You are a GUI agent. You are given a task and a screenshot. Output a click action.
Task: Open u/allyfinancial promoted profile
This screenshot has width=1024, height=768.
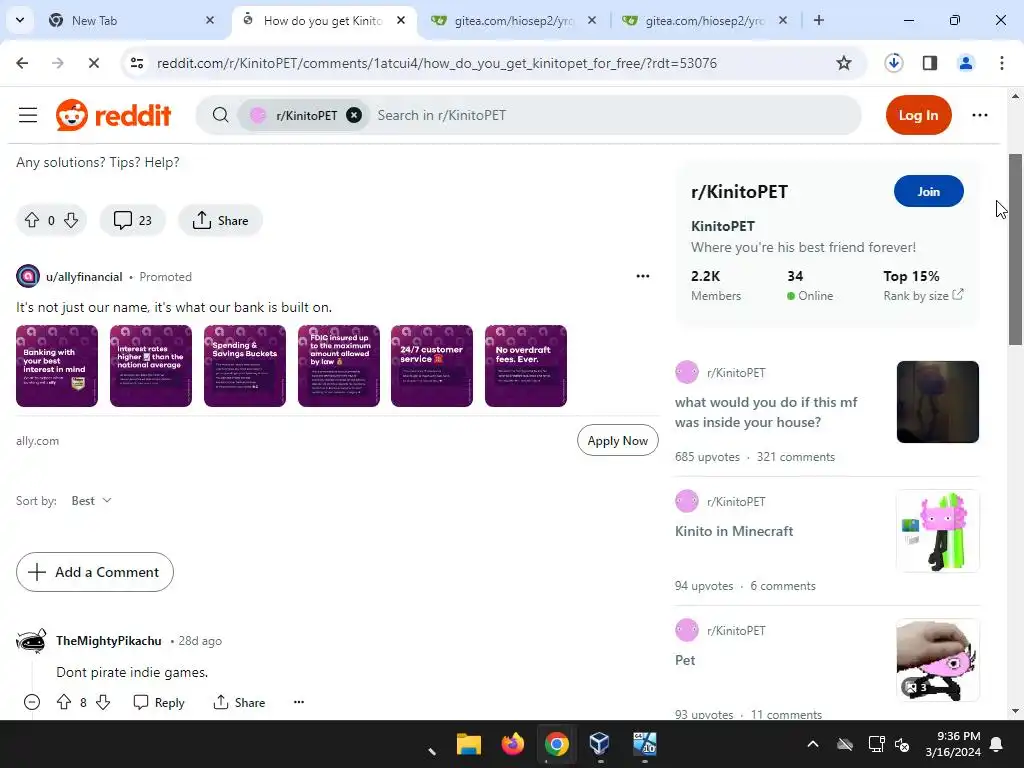coord(84,277)
